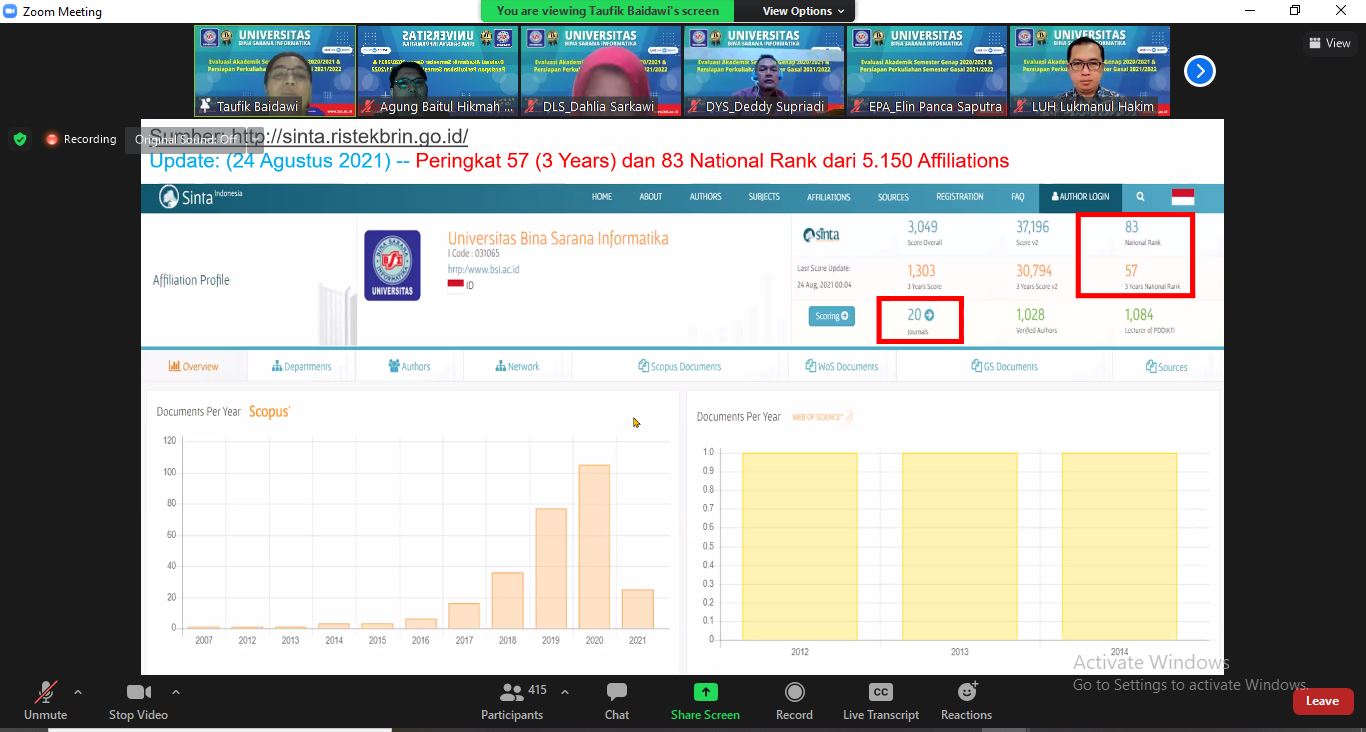Open video options arrow next to Stop Video
This screenshot has height=732, width=1366.
pos(176,692)
